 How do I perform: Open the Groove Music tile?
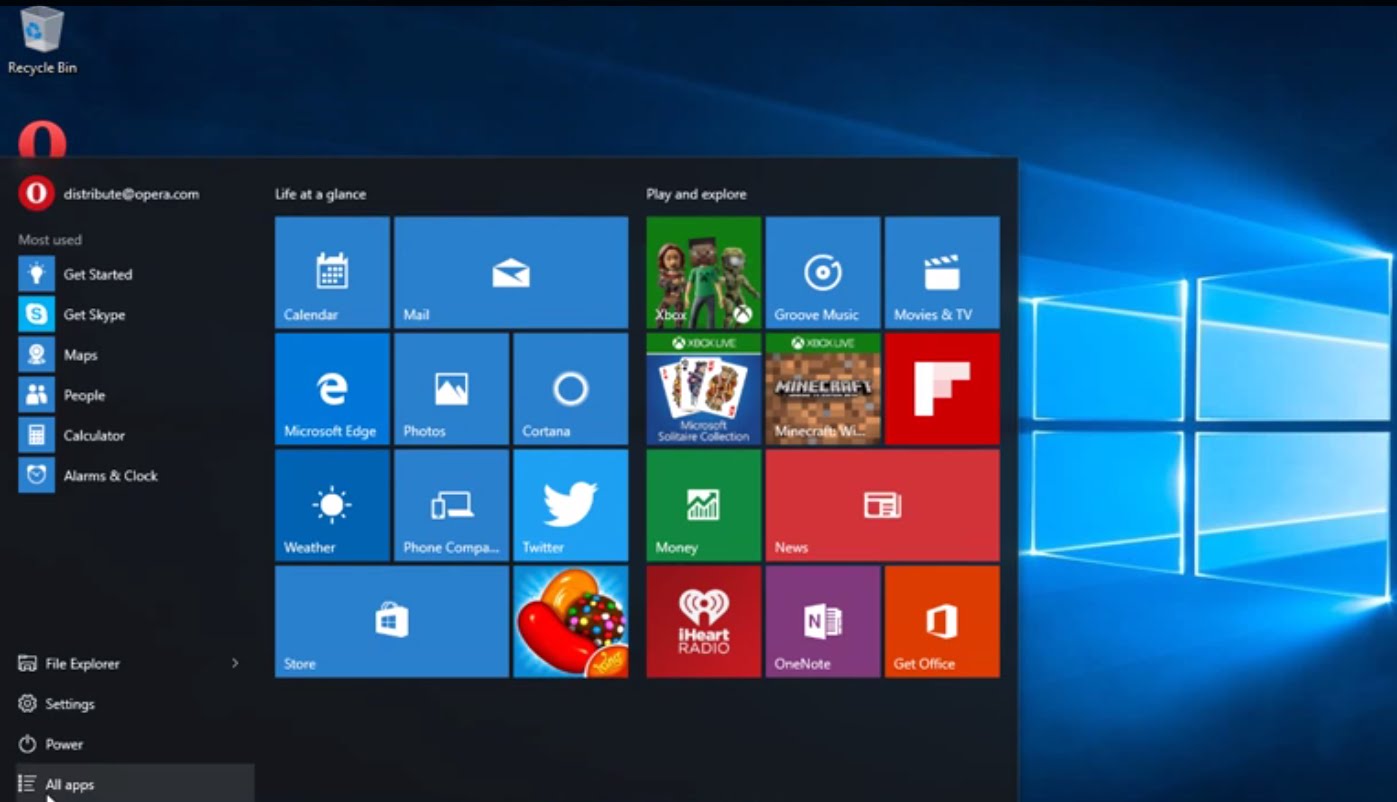[823, 272]
